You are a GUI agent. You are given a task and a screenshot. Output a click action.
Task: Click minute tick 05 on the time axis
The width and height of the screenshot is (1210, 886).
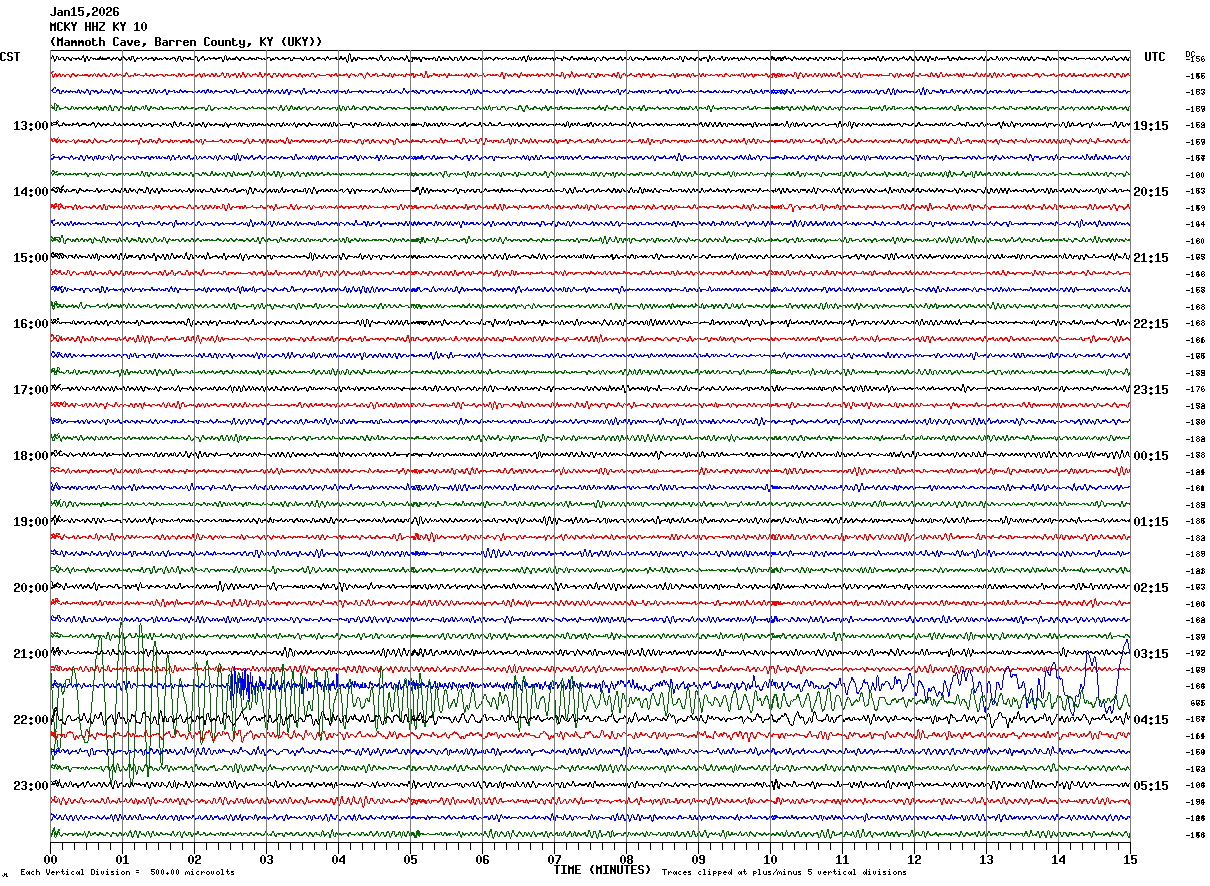(410, 859)
